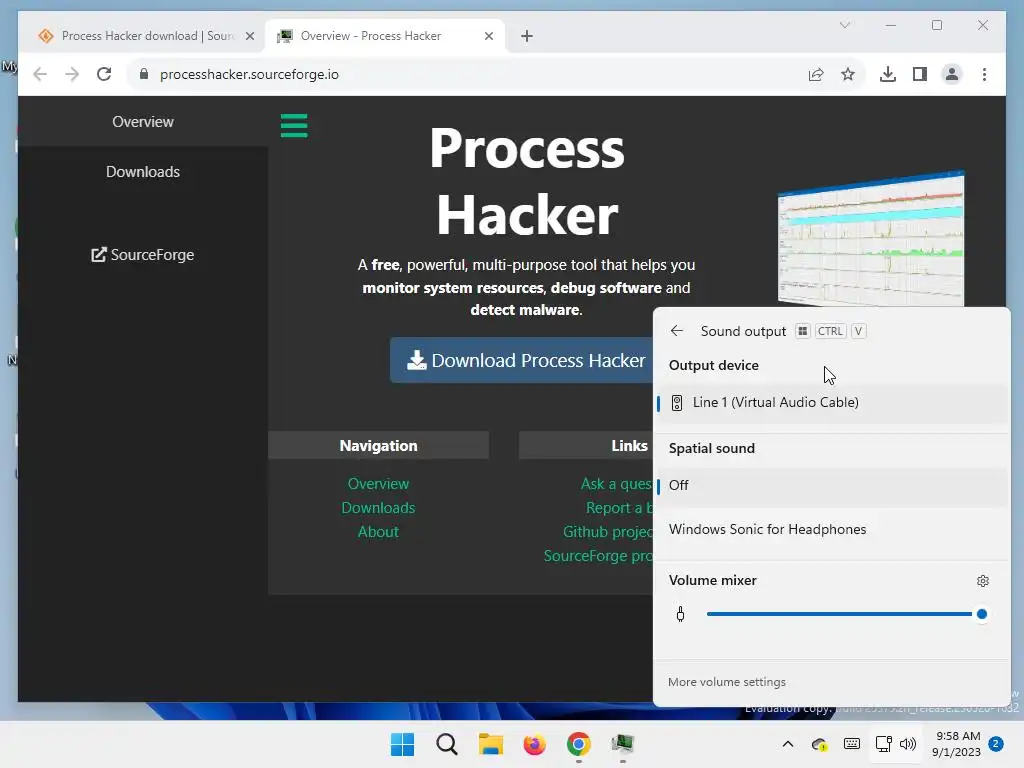Navigate back in Chrome
The image size is (1024, 768).
click(x=40, y=74)
